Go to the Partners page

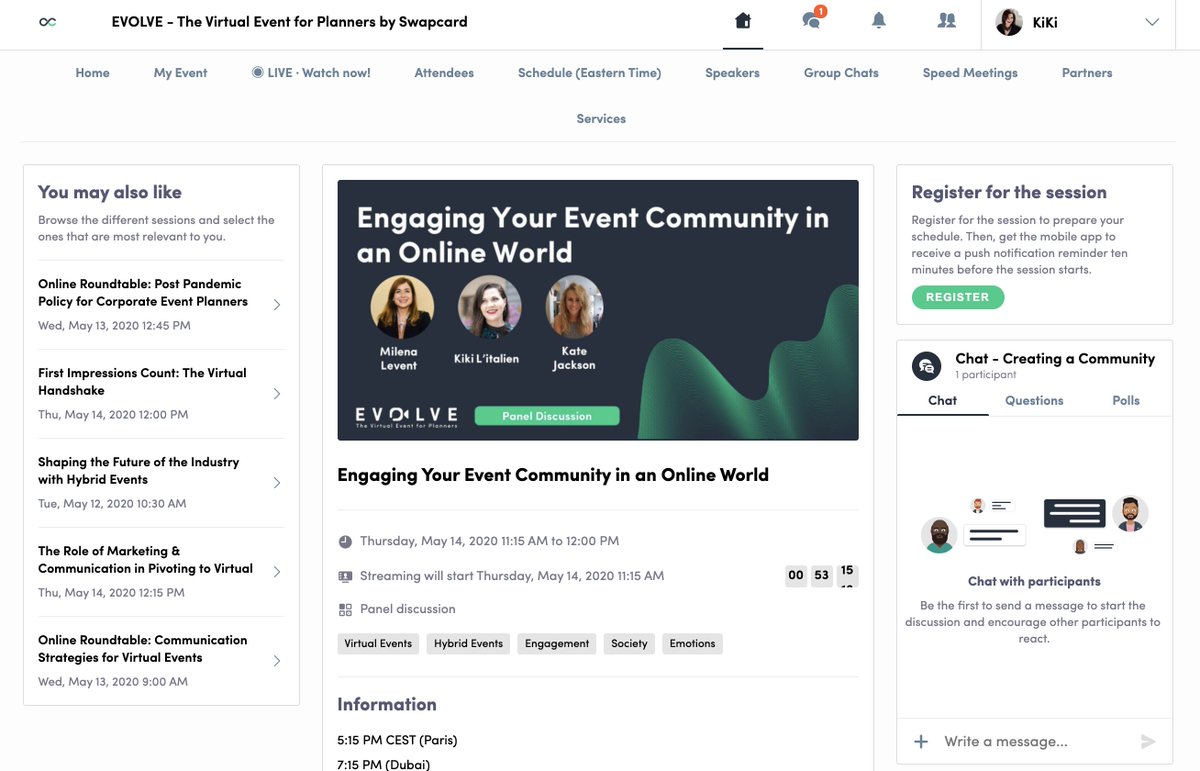(x=1087, y=73)
